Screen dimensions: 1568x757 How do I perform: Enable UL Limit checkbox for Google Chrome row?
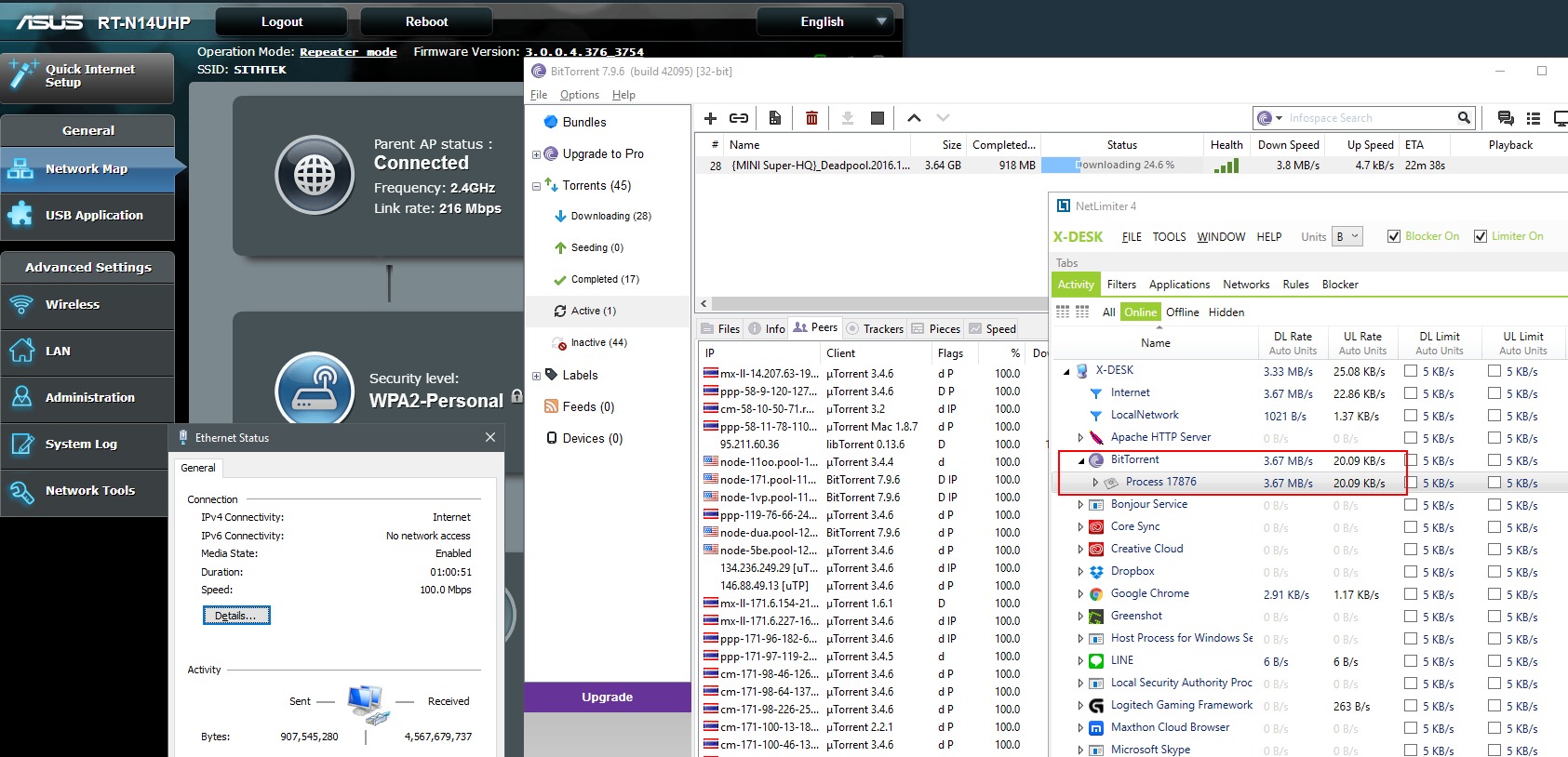(1494, 594)
